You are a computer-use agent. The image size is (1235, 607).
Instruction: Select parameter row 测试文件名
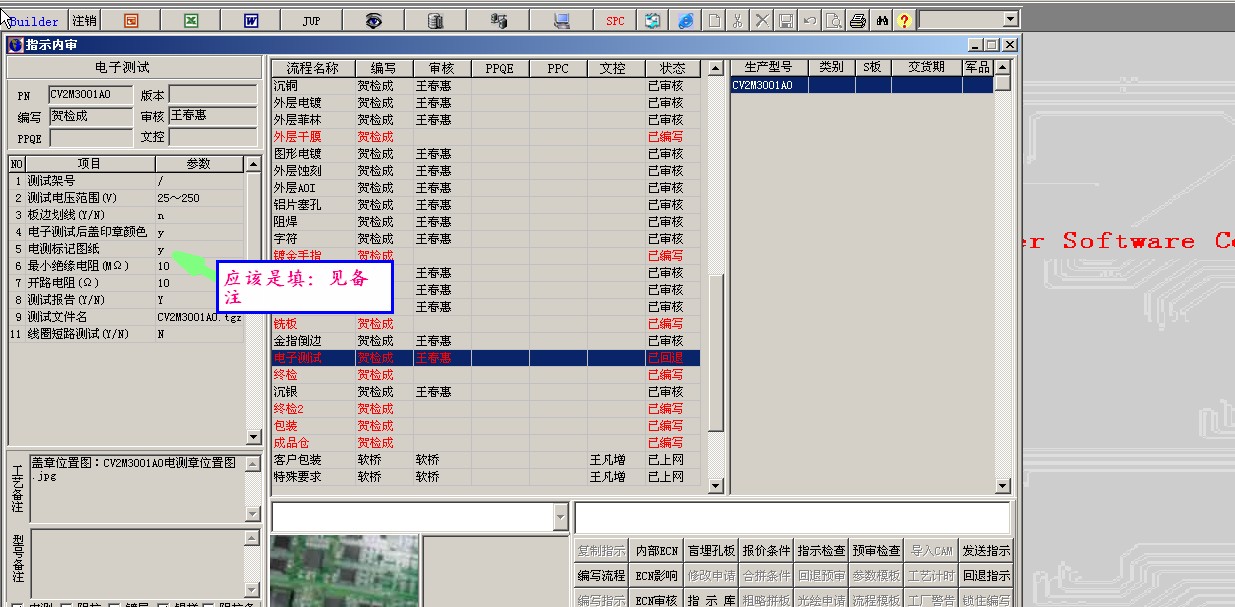tap(127, 317)
